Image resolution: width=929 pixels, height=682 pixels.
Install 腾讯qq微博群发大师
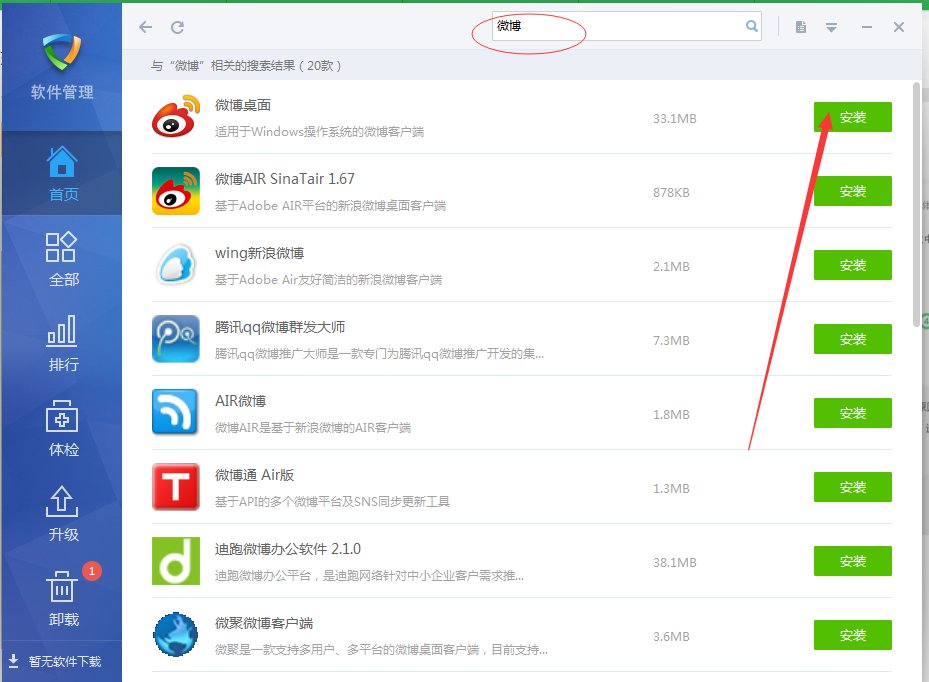853,339
